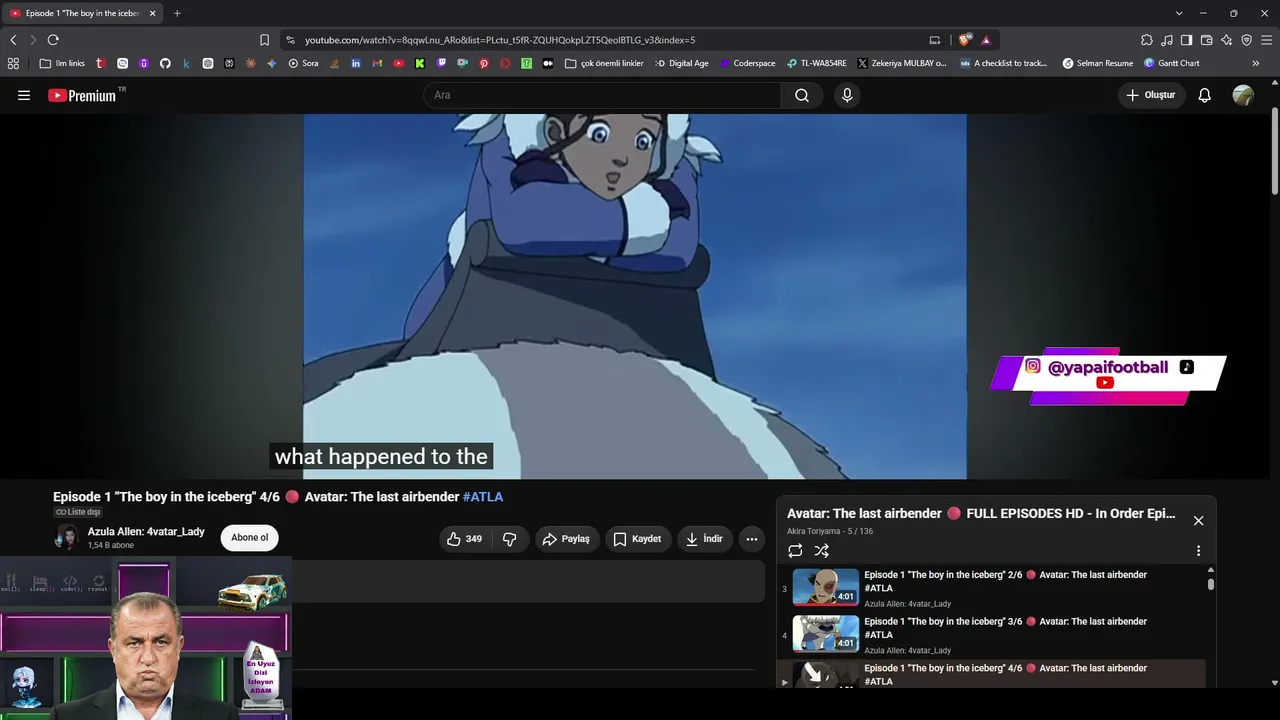
Task: Open Brave Rewards triangle icon
Action: tap(986, 40)
